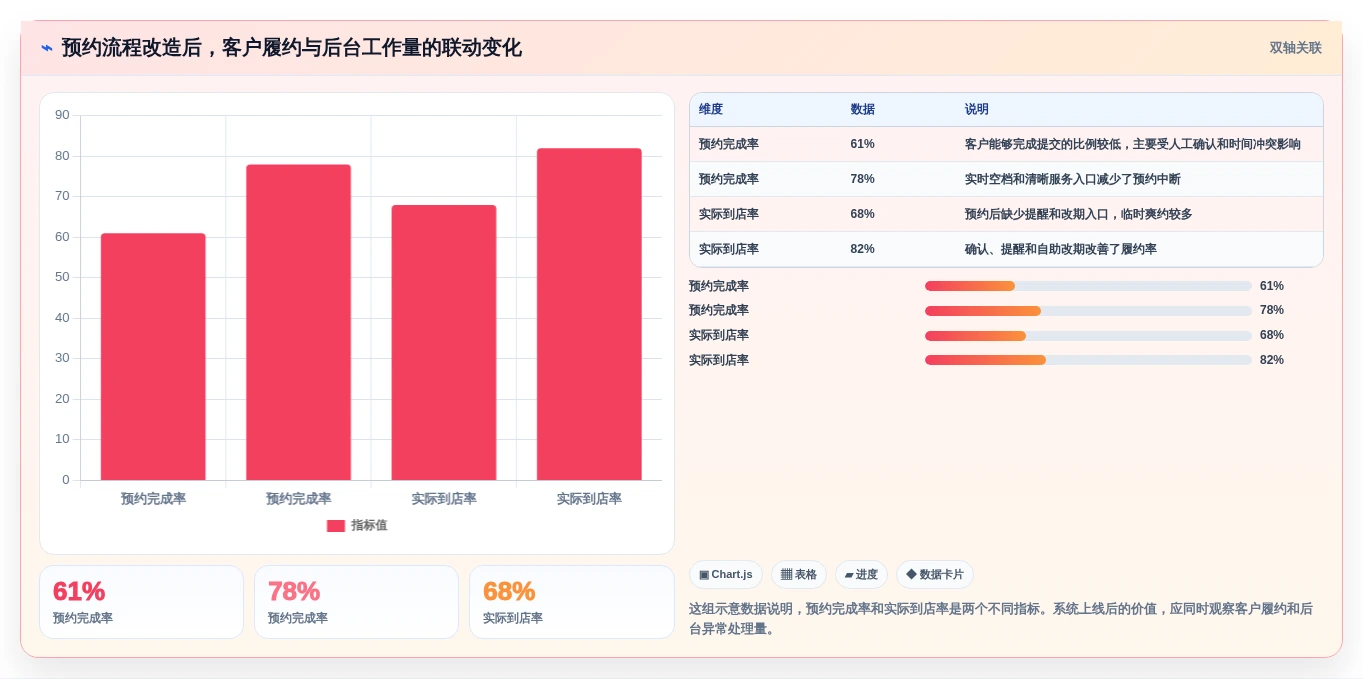Click the 进度 chip
Viewport: 1363px width, 679px height.
(x=861, y=575)
